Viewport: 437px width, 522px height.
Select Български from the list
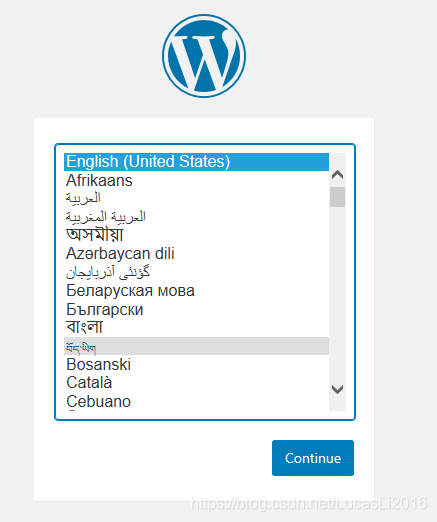tap(196, 309)
